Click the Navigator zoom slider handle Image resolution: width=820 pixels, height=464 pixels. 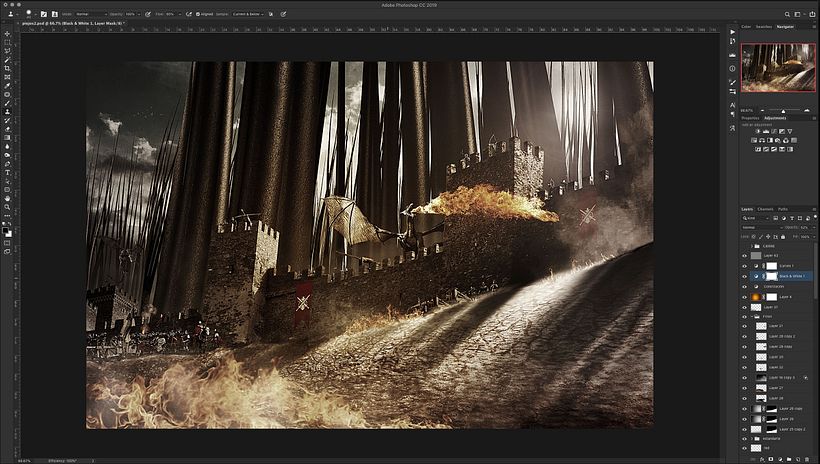coord(783,111)
